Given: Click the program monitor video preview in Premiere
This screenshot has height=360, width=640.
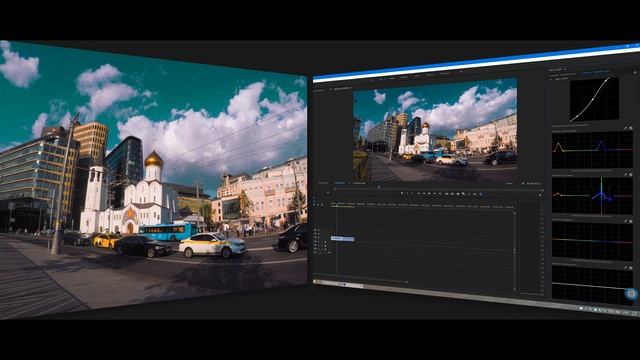Looking at the screenshot, I should pyautogui.click(x=435, y=131).
